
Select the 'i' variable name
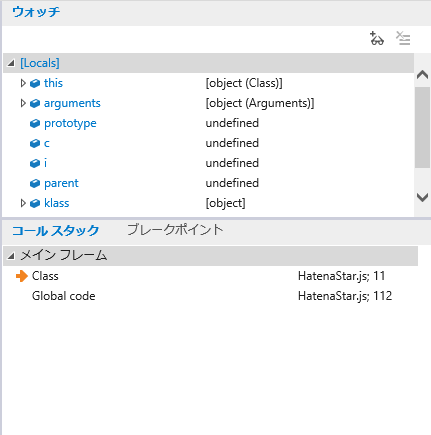45,163
